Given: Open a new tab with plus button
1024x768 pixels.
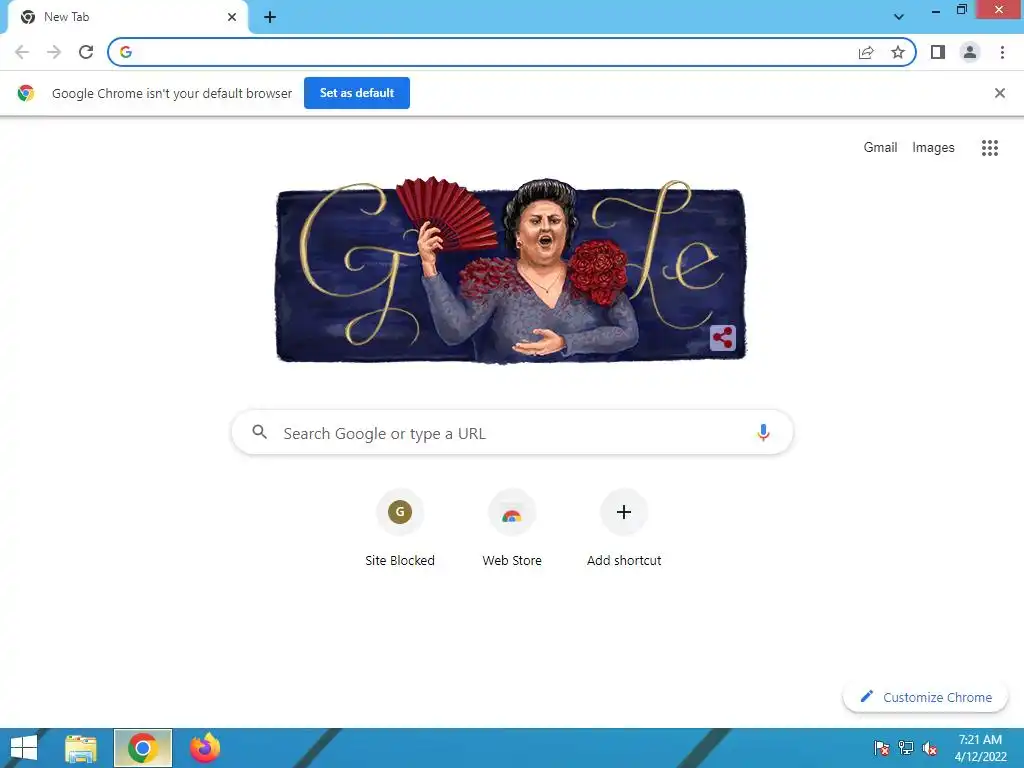Looking at the screenshot, I should [x=270, y=17].
